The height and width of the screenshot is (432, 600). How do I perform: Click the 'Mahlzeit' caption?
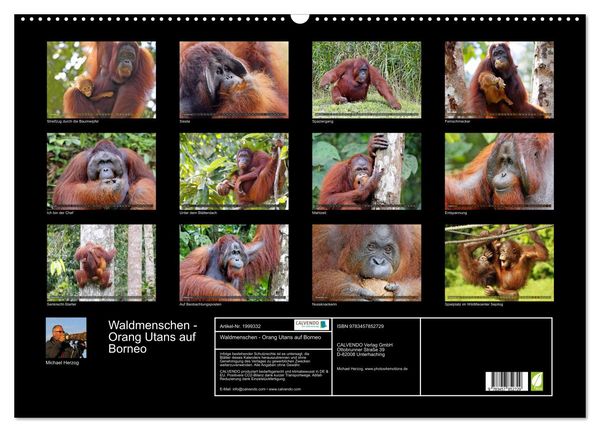point(319,213)
